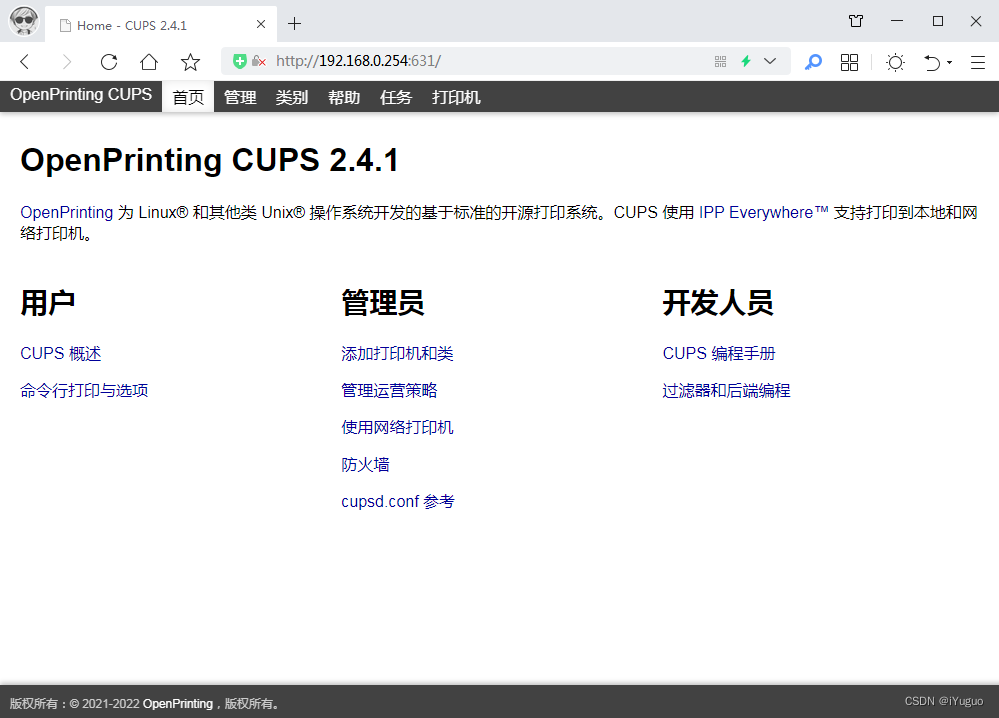Close the Home - CUPS 2.4.1 tab

pyautogui.click(x=261, y=24)
